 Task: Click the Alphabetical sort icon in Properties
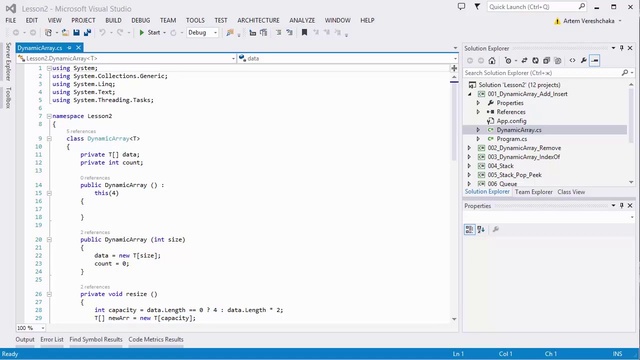(481, 229)
